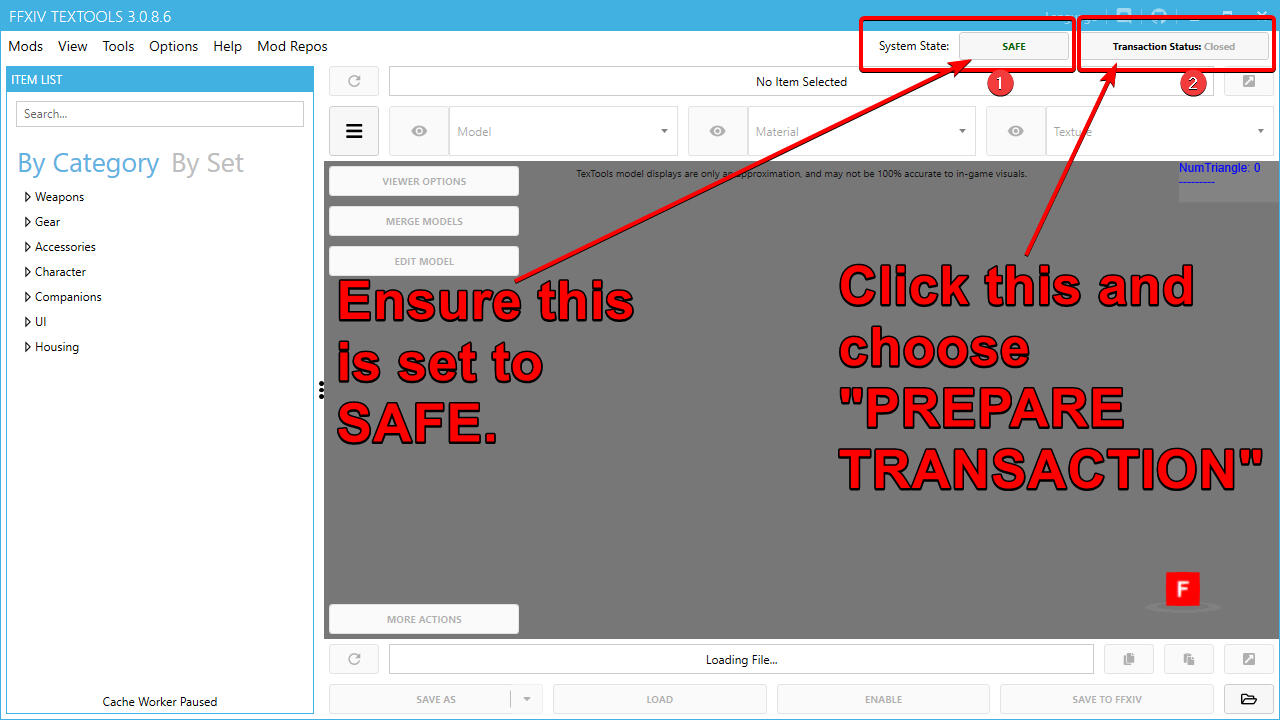Toggle the eye icon beside the Material dropdown
This screenshot has width=1280, height=720.
[x=717, y=131]
